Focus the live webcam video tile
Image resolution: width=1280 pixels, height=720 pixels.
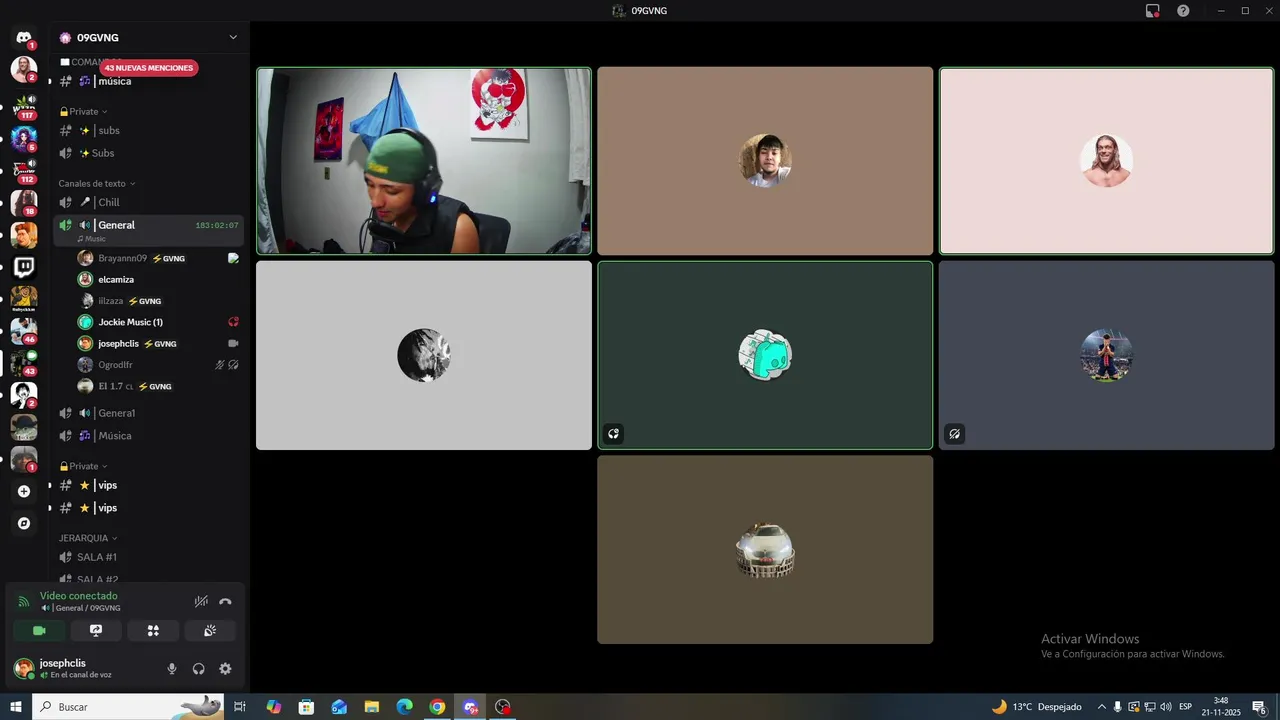[x=424, y=161]
